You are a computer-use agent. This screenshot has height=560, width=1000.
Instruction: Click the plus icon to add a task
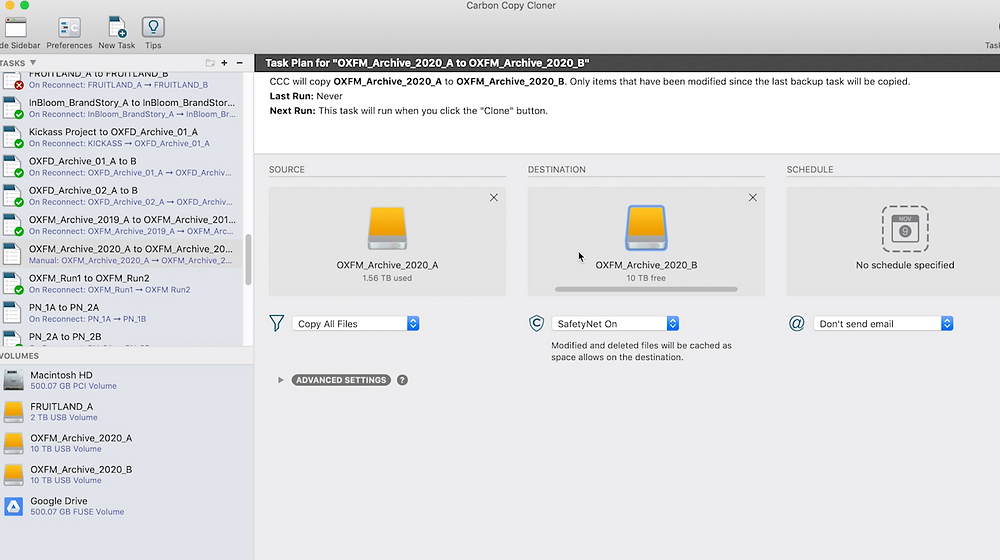[224, 63]
